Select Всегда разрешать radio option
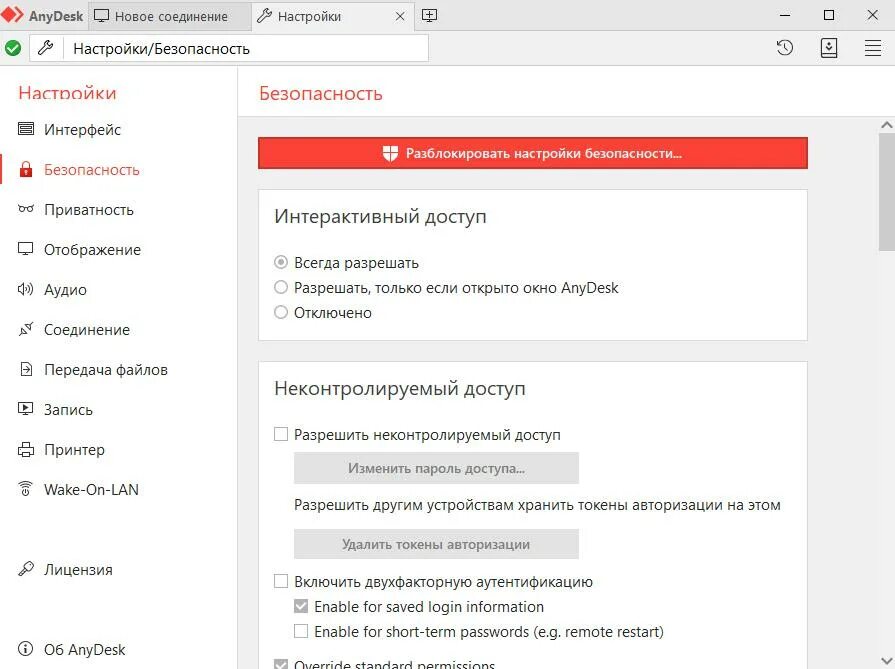Viewport: 895px width, 669px height. (x=281, y=262)
